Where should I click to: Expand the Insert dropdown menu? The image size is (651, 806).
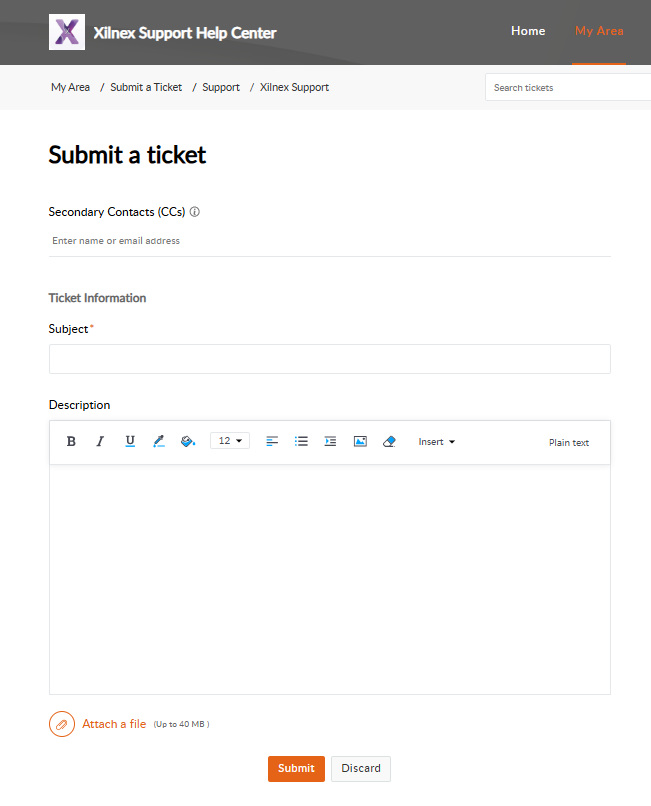click(x=436, y=442)
